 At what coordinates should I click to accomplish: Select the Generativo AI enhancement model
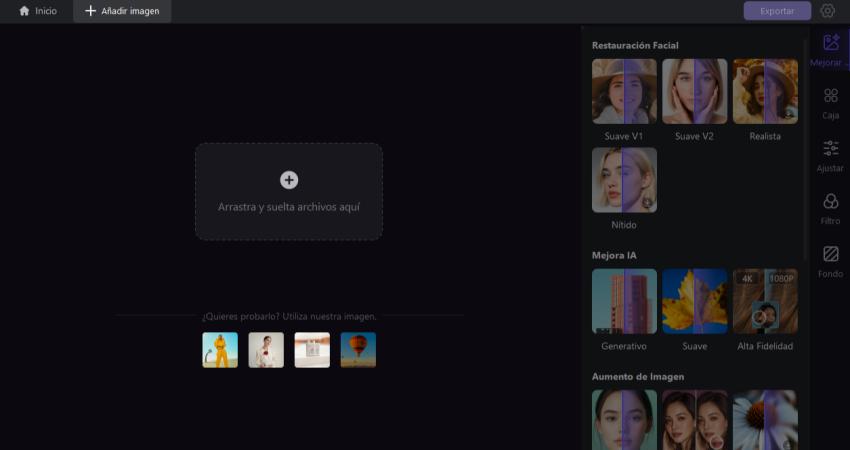(x=624, y=301)
